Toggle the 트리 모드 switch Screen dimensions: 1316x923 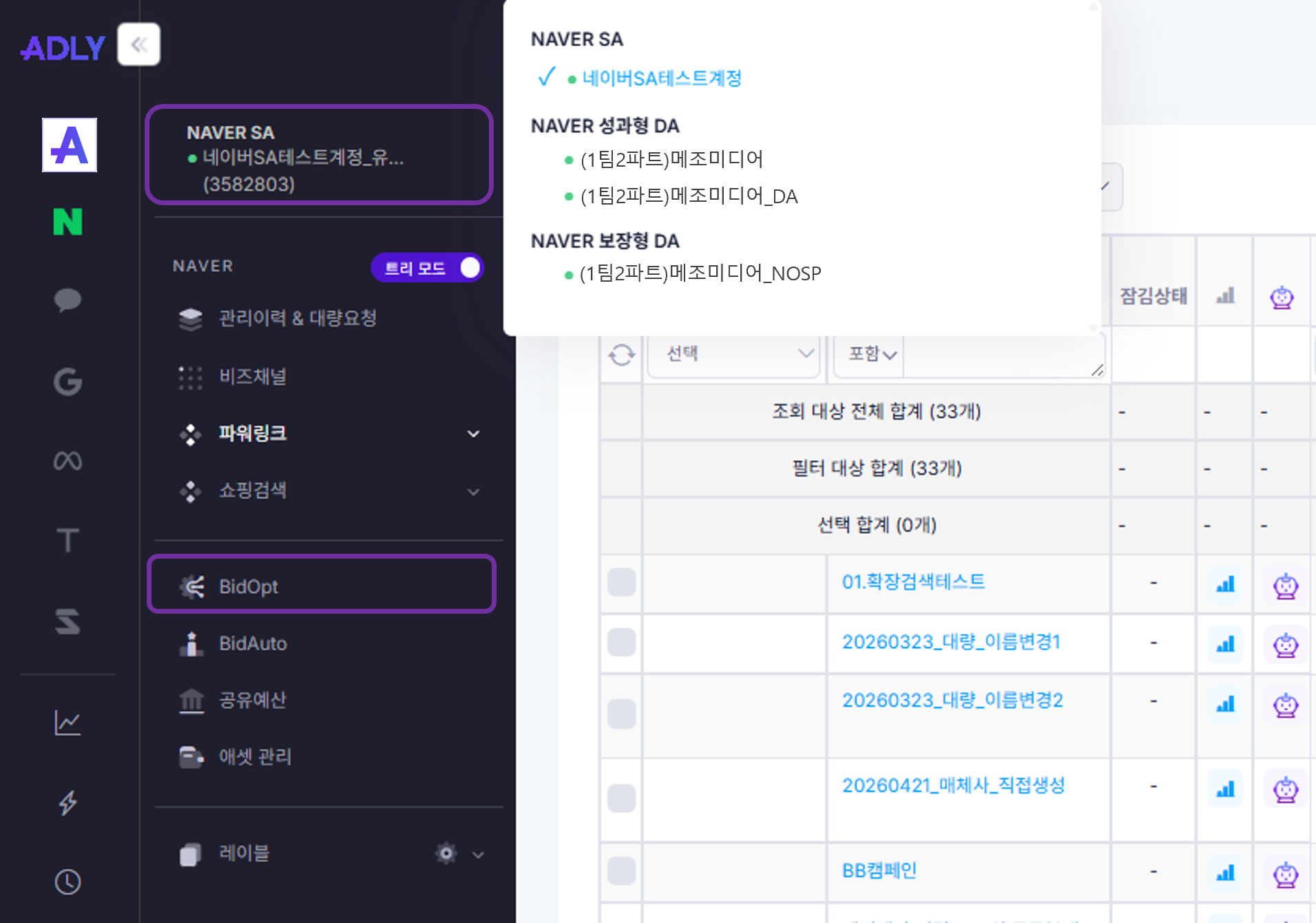(x=427, y=268)
